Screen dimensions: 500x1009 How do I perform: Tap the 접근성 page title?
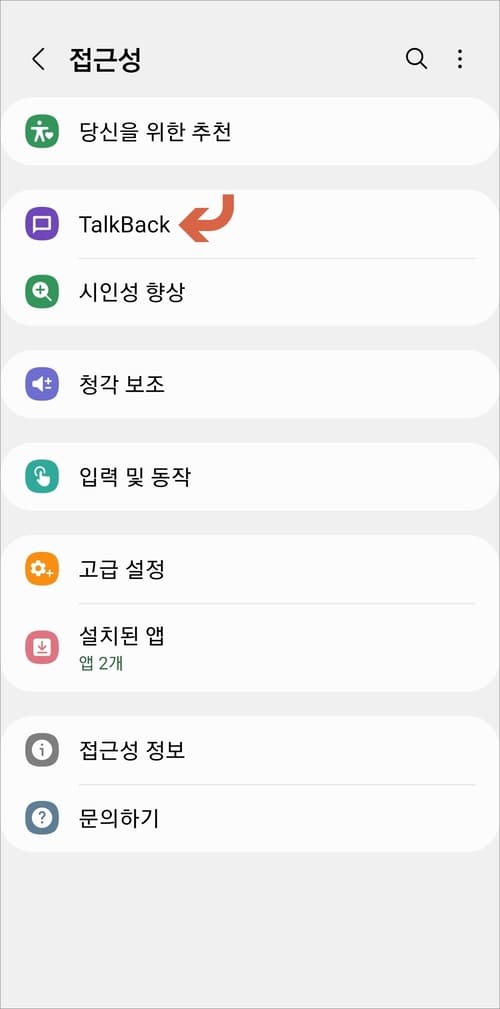pyautogui.click(x=105, y=59)
